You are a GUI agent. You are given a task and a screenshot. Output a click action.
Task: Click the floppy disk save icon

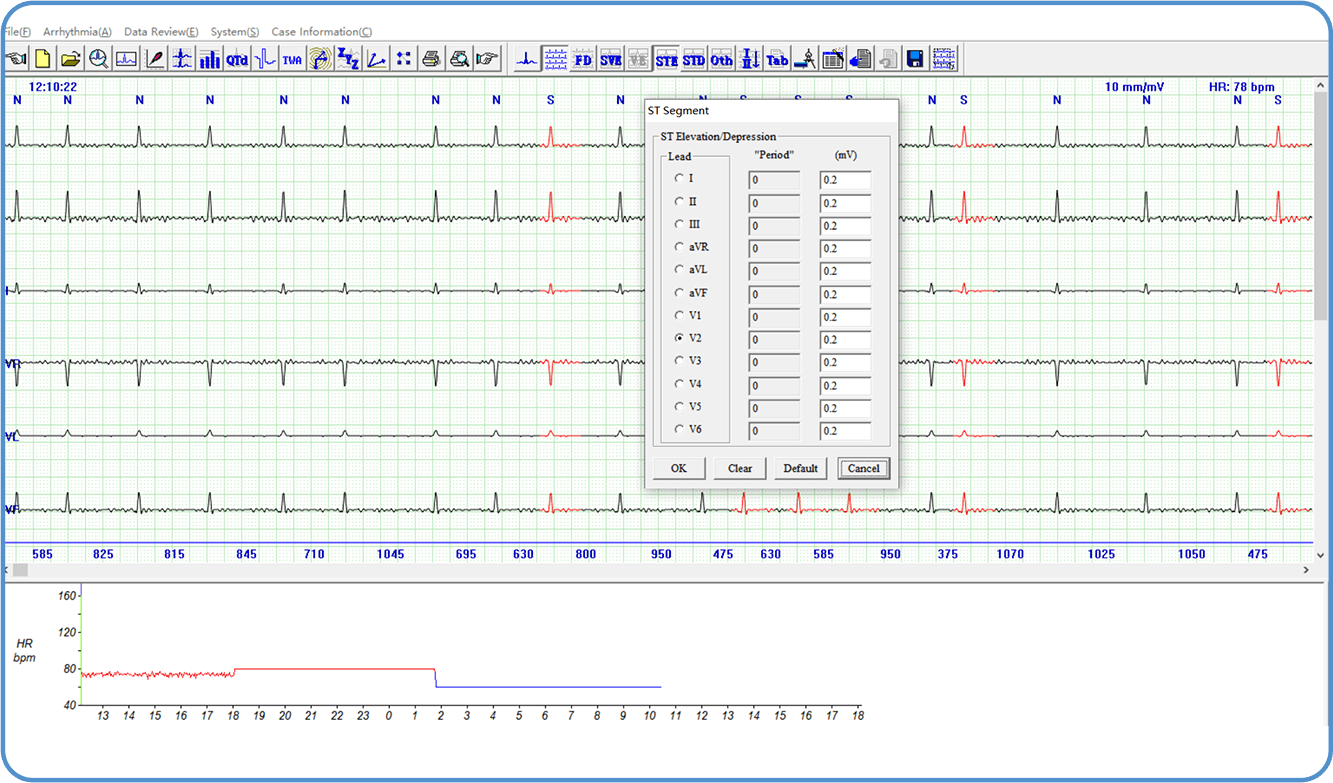coord(914,59)
